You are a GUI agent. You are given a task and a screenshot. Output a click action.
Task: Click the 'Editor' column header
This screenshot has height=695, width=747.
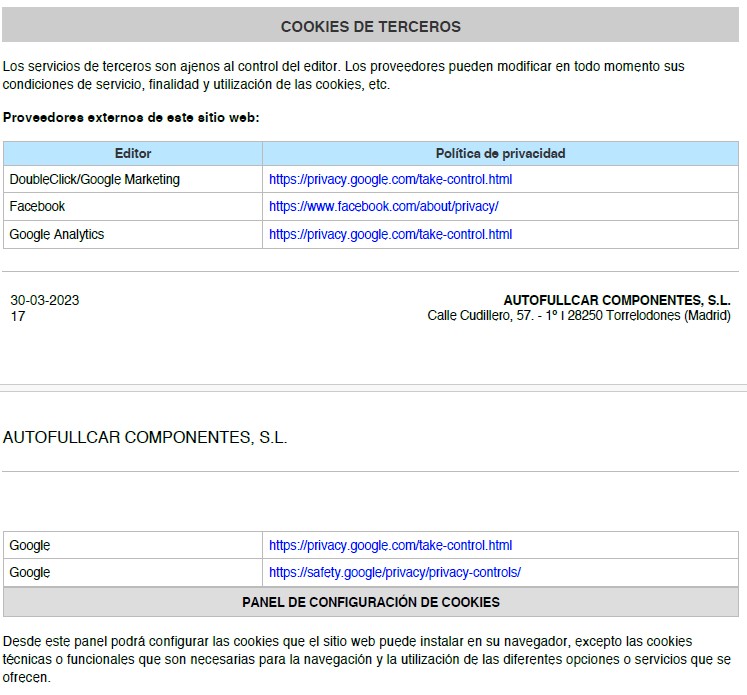133,153
